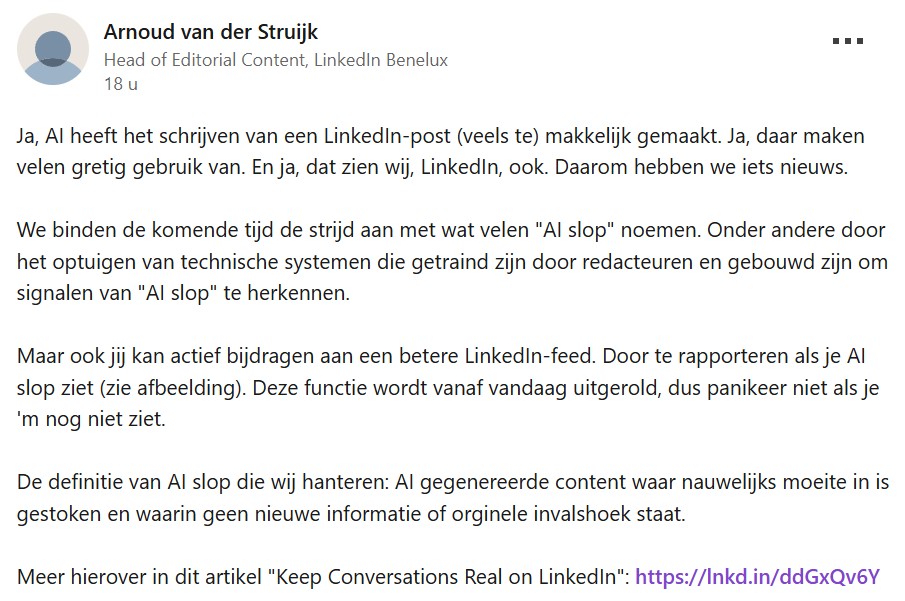Click Arnoud van der Struijk's profile avatar
The width and height of the screenshot is (905, 601).
[x=53, y=49]
